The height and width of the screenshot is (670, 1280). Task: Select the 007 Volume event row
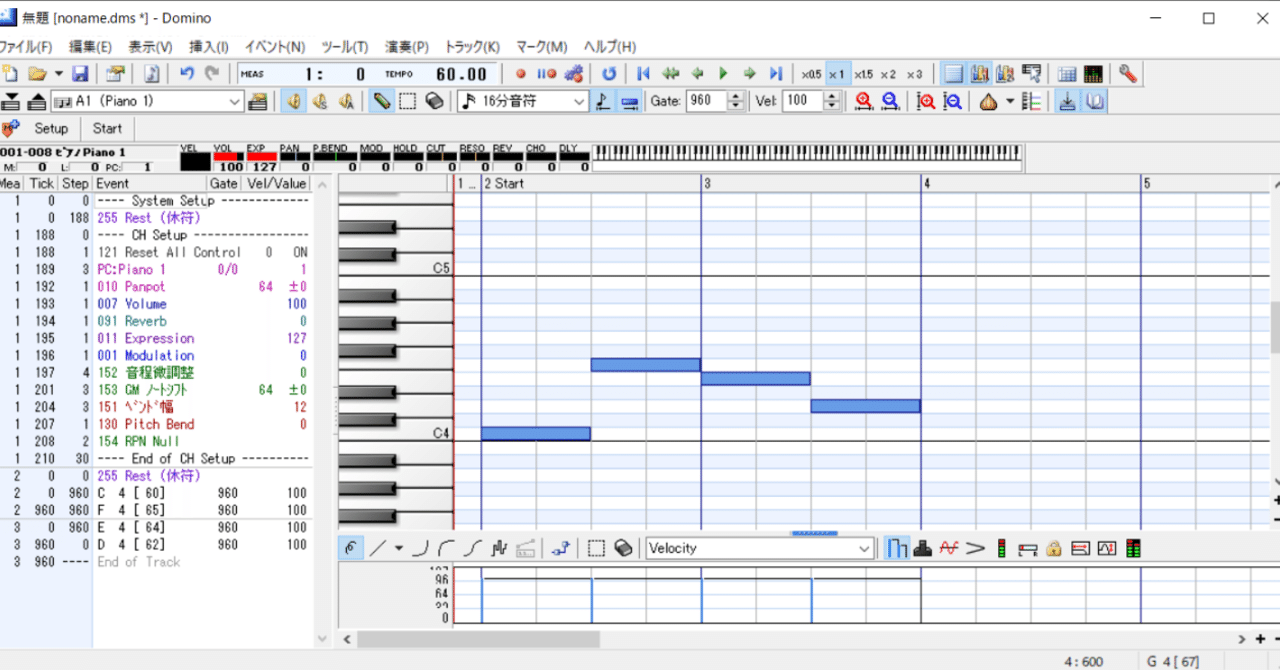pyautogui.click(x=155, y=304)
